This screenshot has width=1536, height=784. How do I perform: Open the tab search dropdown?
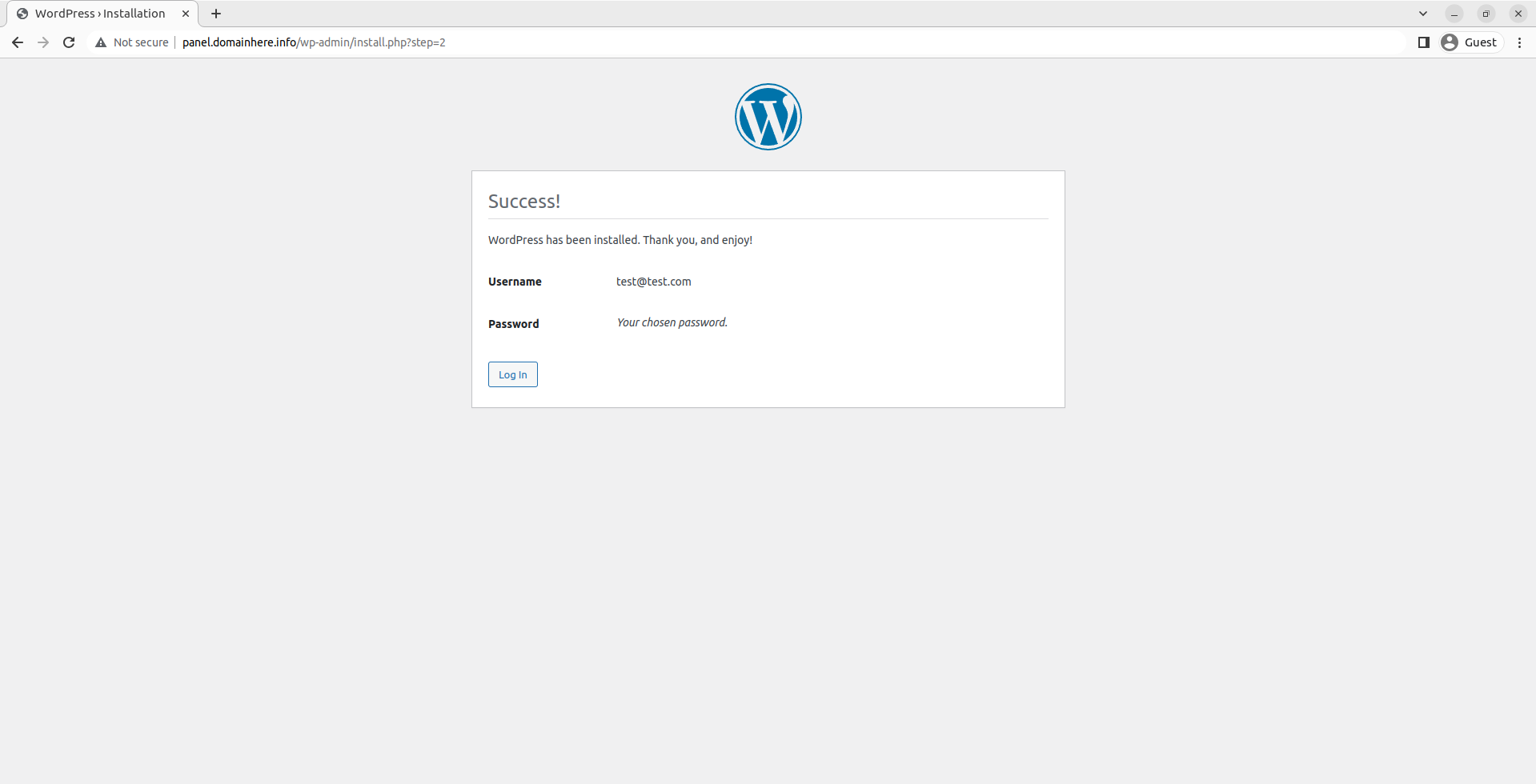pyautogui.click(x=1423, y=14)
